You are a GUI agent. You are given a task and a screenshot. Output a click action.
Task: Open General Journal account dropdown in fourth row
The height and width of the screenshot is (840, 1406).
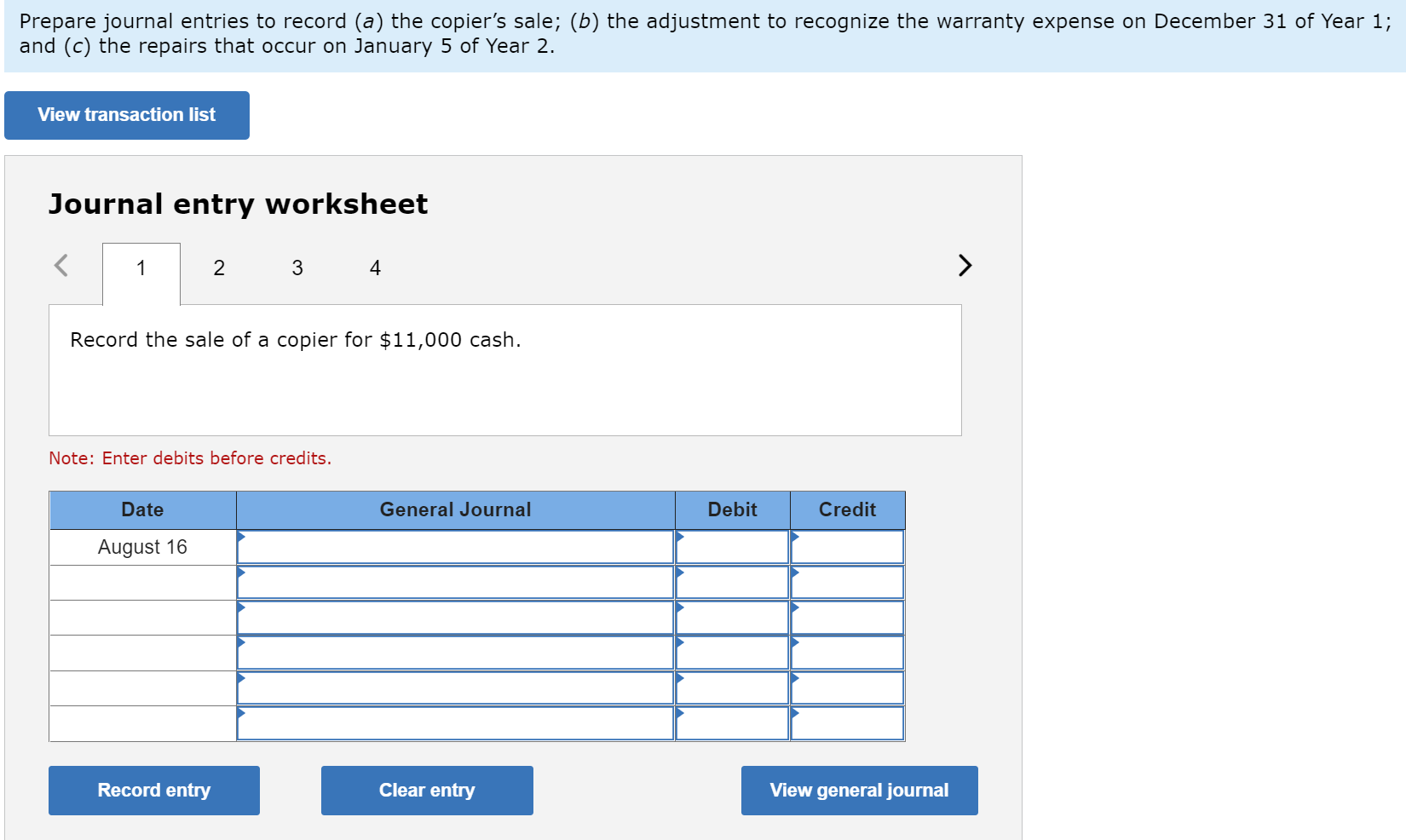coord(456,653)
